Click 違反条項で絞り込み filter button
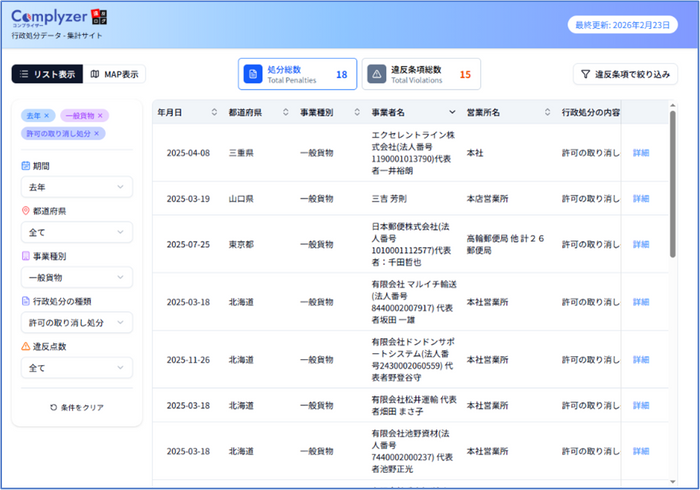The width and height of the screenshot is (700, 490). [x=625, y=74]
